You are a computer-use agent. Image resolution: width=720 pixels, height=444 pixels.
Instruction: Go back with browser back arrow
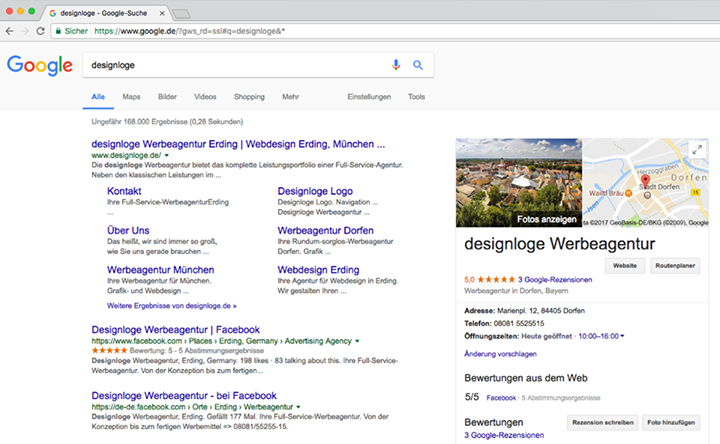(10, 31)
